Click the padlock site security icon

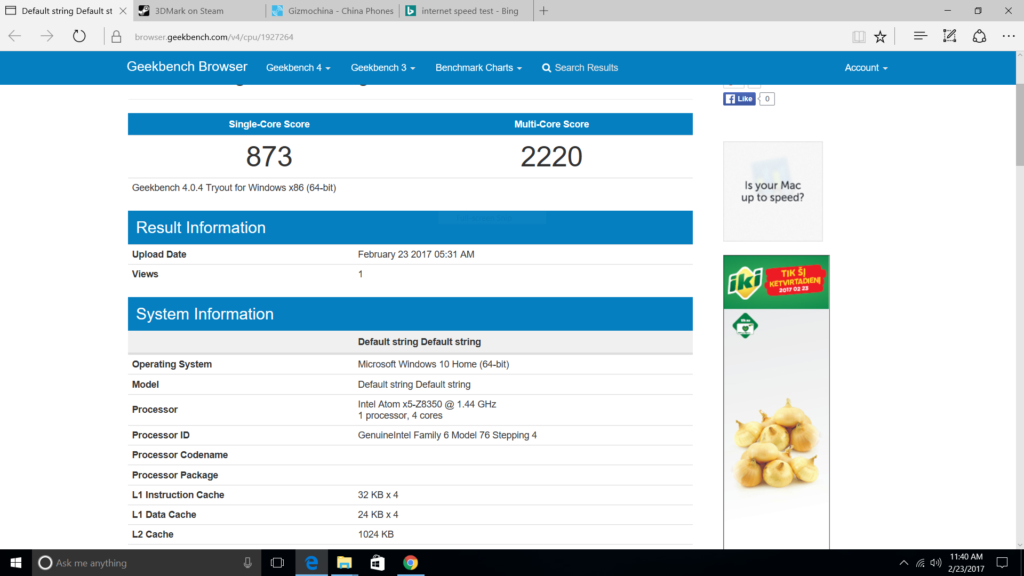116,37
